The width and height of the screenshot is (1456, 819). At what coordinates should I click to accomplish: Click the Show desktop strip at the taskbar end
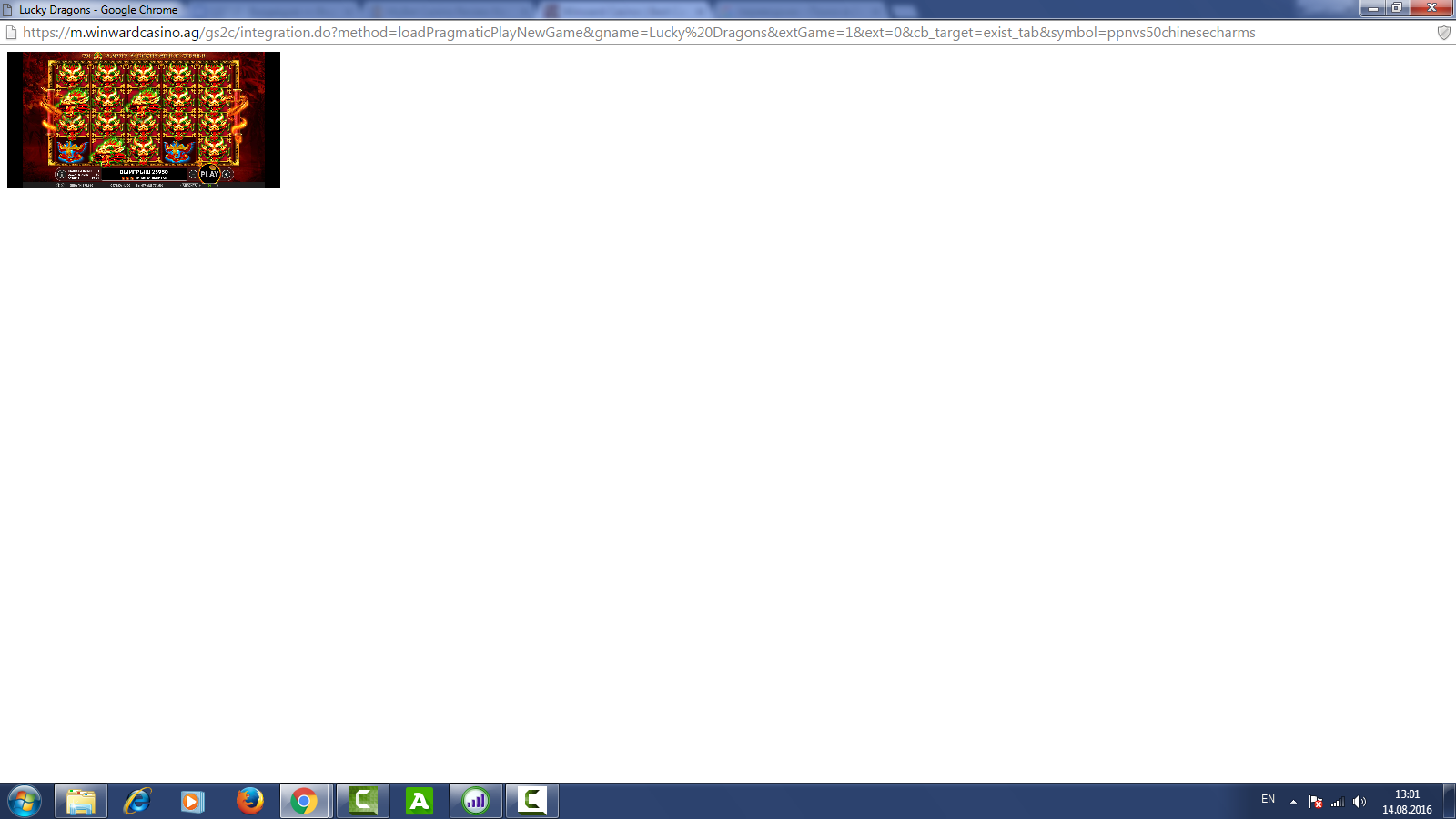coord(1449,801)
